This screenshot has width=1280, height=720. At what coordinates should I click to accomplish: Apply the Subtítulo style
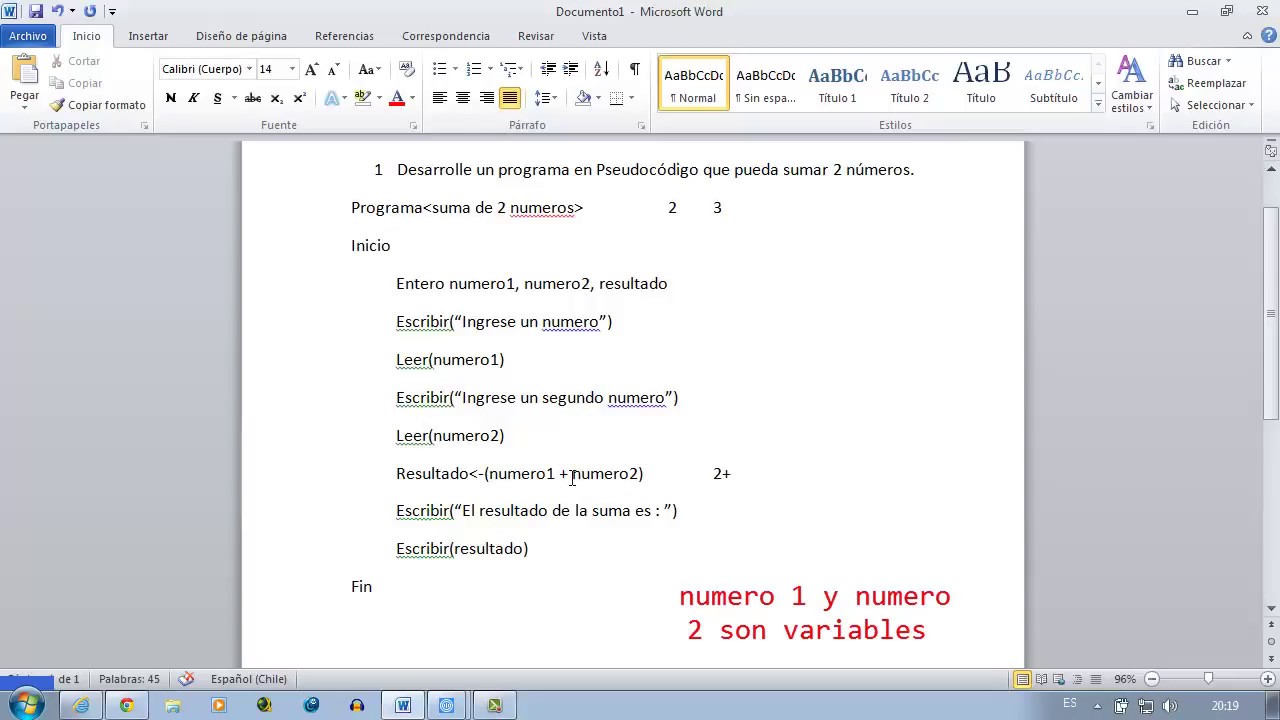tap(1053, 84)
